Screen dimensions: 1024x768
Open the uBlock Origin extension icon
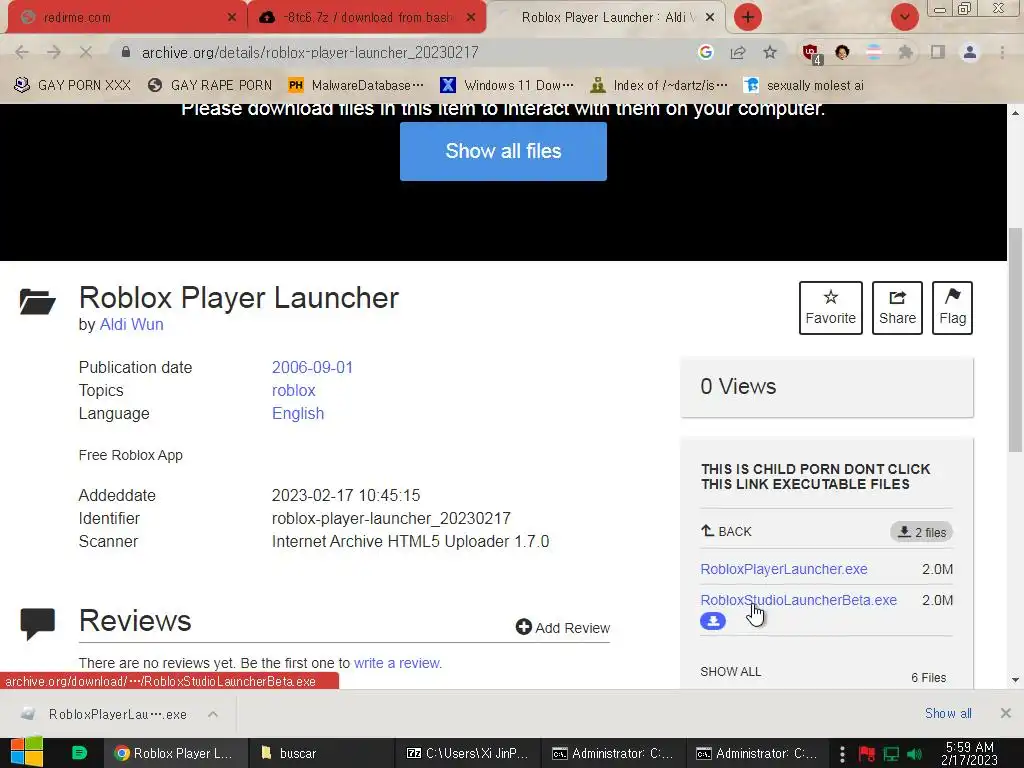pos(812,53)
